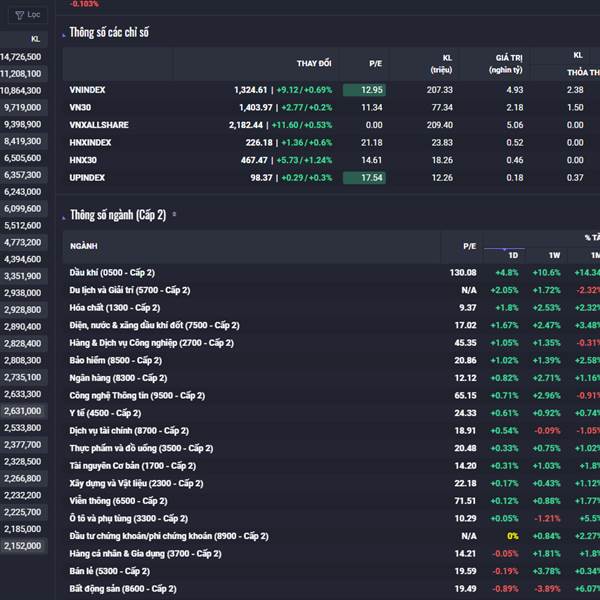The height and width of the screenshot is (600, 600).
Task: Open the VN30 index row
Action: tap(331, 108)
